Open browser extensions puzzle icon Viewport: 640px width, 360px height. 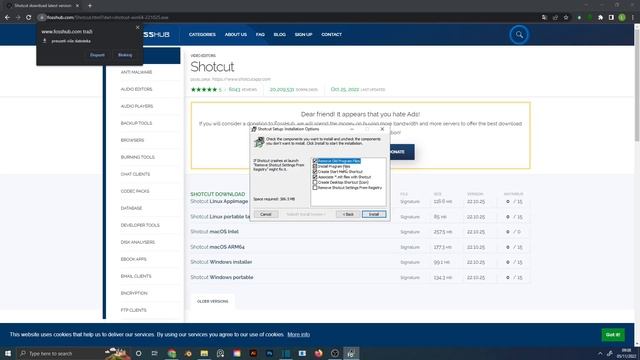600,18
